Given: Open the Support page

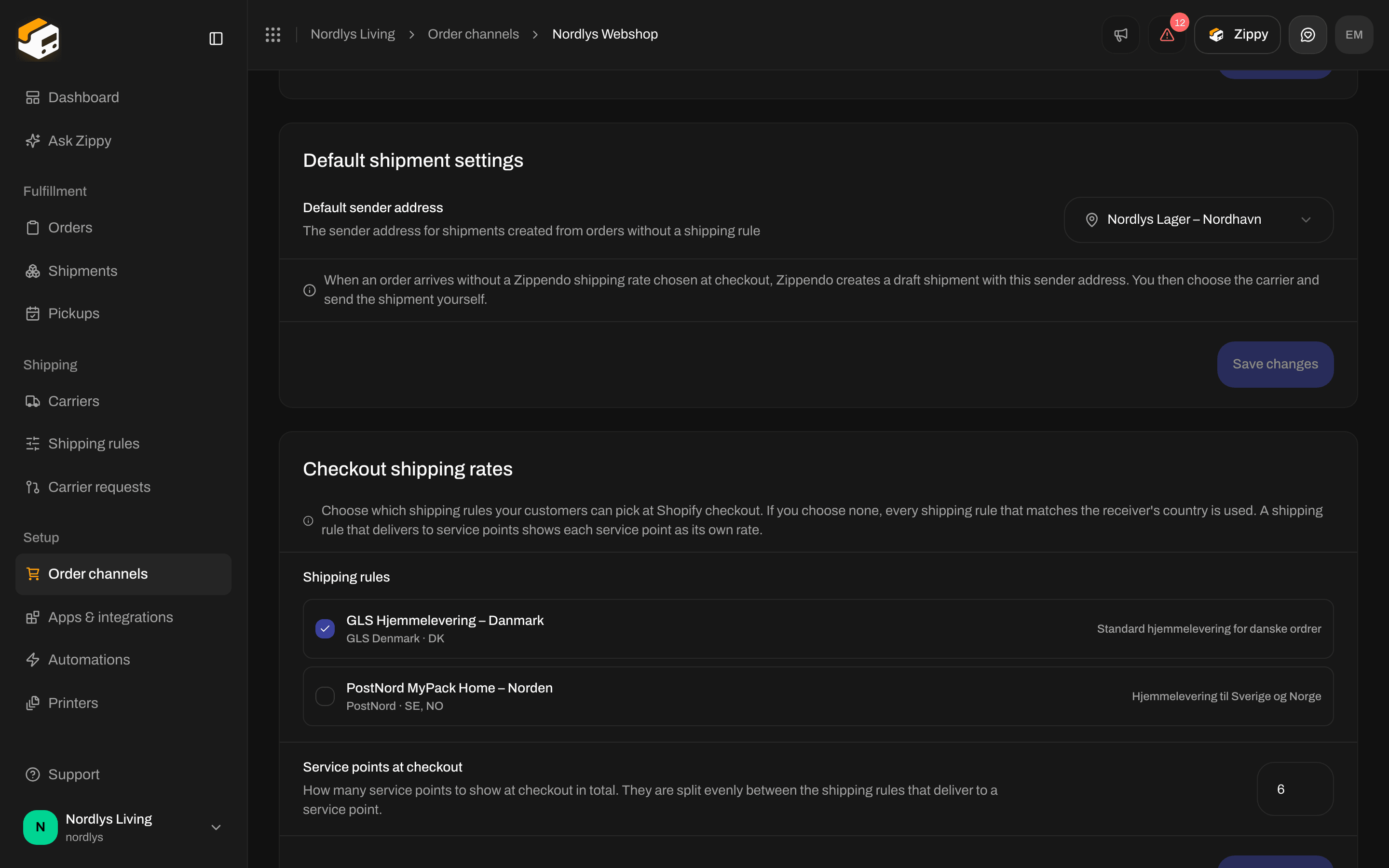Looking at the screenshot, I should click(x=123, y=774).
